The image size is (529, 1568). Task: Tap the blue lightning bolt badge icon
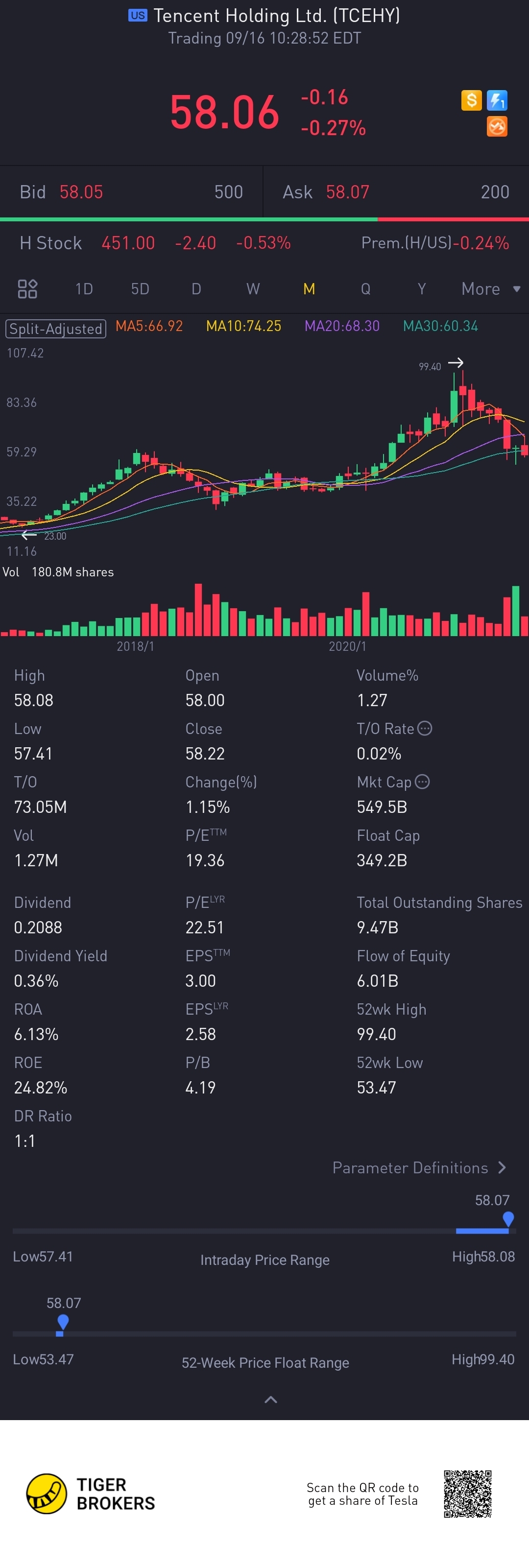pyautogui.click(x=497, y=100)
